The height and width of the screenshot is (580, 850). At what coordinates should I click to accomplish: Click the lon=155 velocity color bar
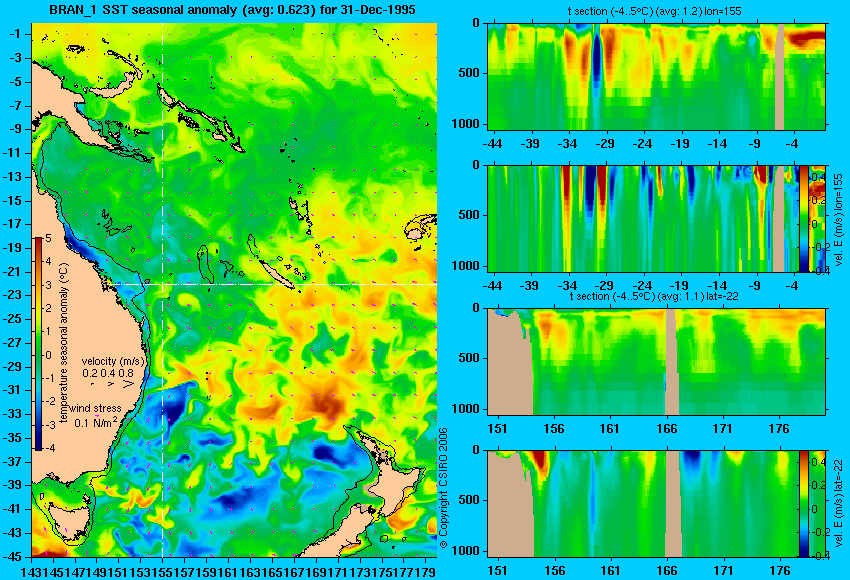(803, 218)
